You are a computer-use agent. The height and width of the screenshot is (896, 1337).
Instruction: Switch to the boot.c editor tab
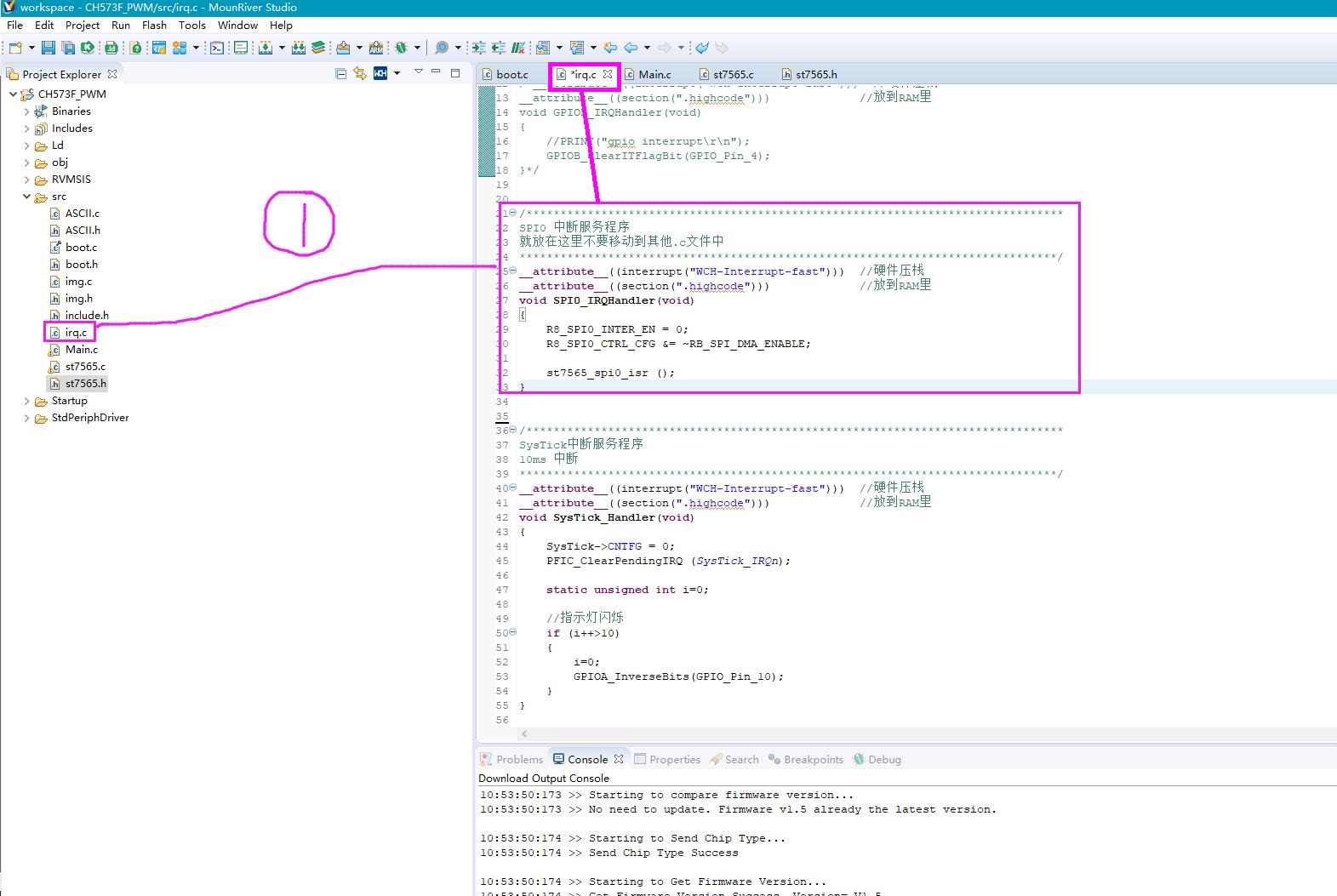pyautogui.click(x=505, y=74)
